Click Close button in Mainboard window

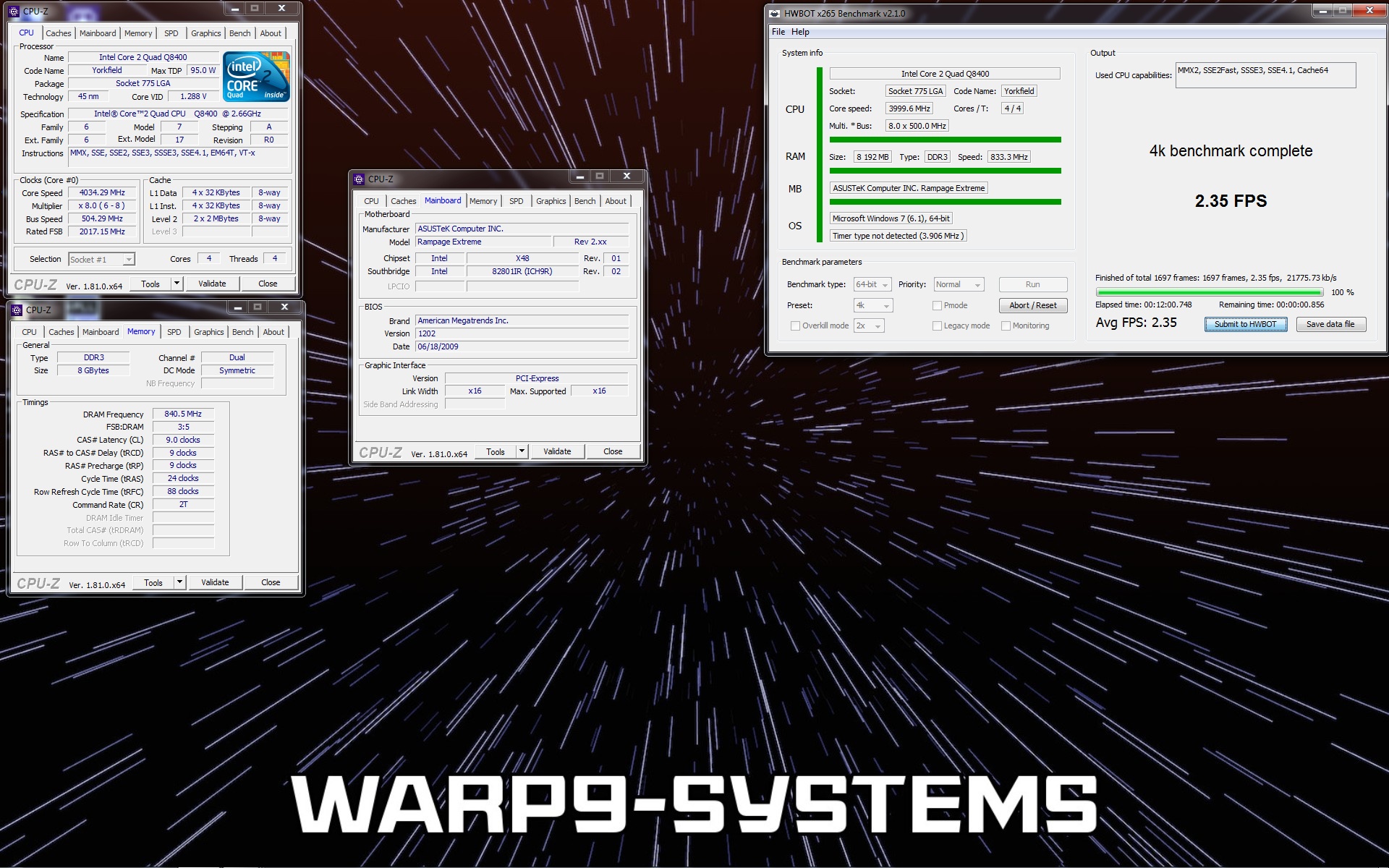pyautogui.click(x=613, y=451)
